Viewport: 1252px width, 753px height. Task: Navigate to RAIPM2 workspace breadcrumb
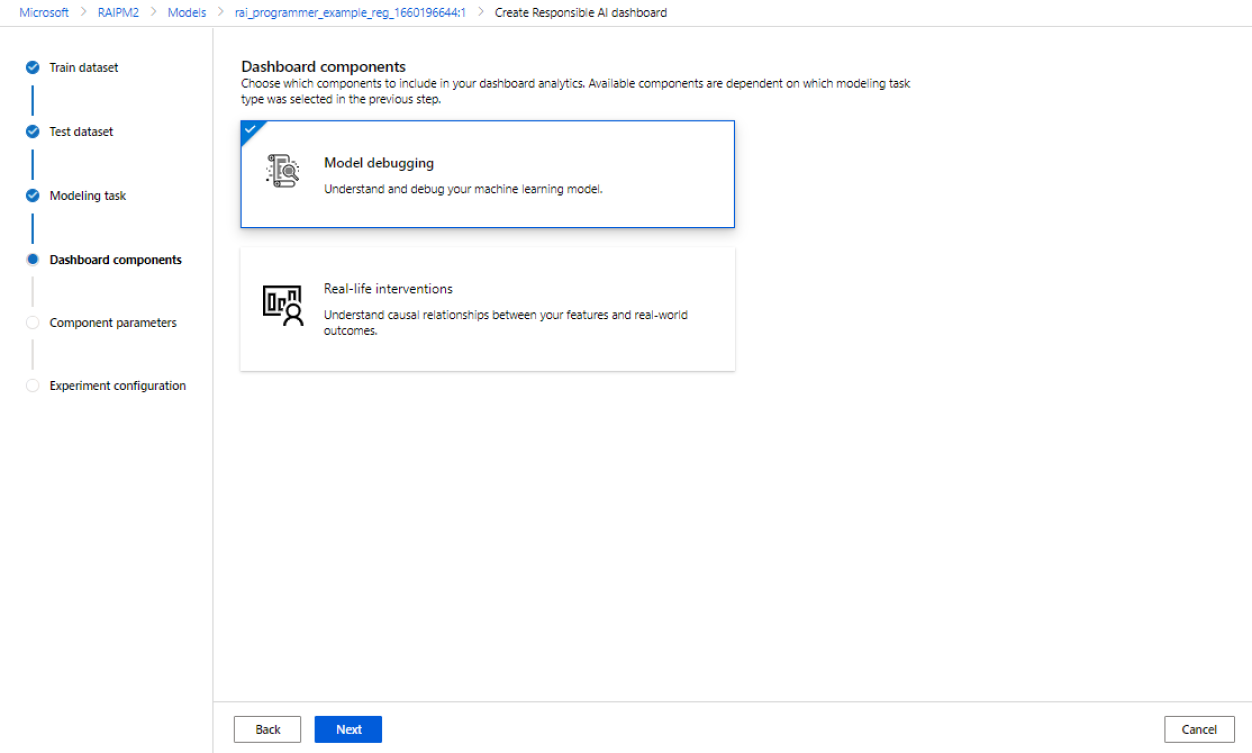pos(118,13)
